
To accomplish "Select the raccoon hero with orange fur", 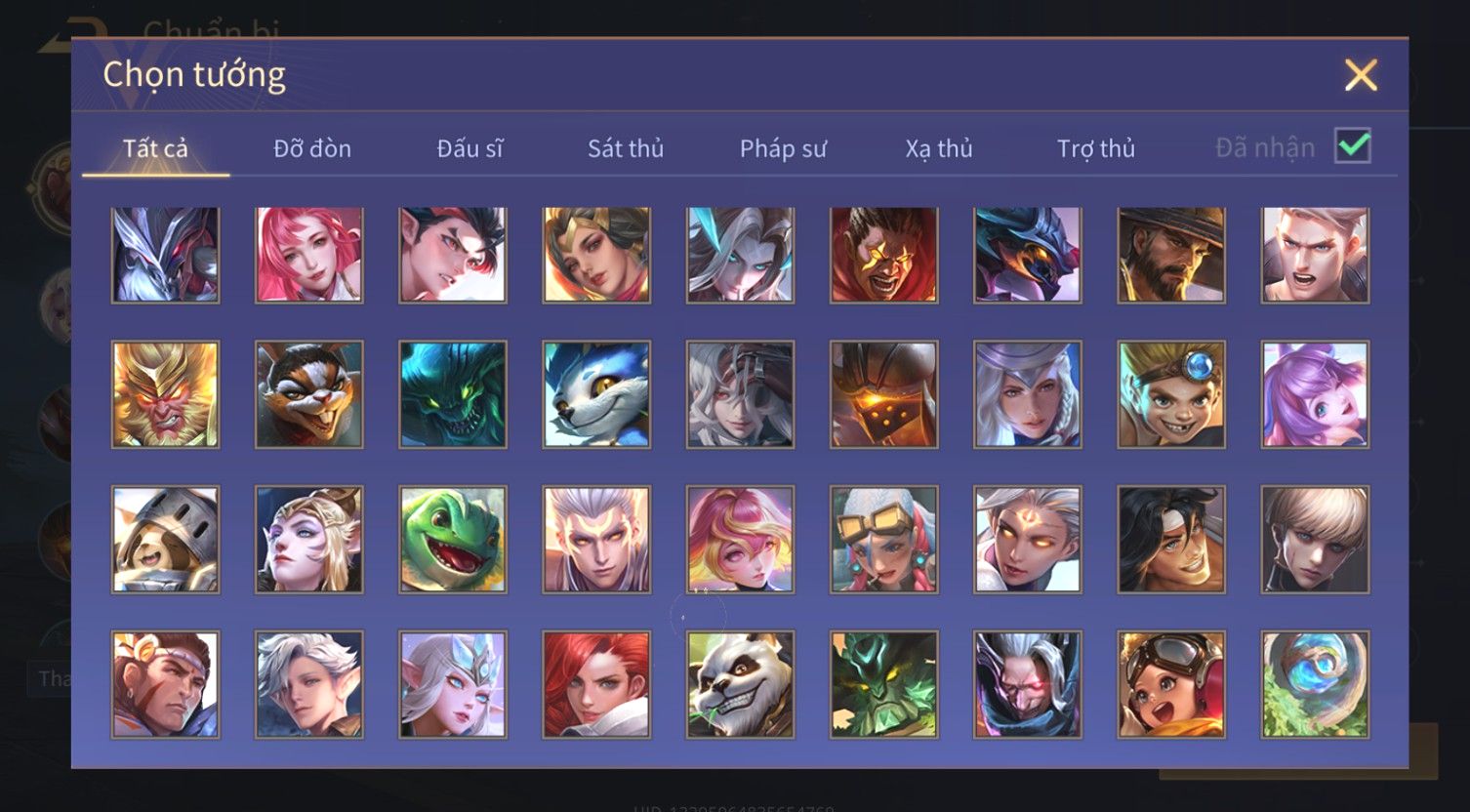I will pos(309,394).
